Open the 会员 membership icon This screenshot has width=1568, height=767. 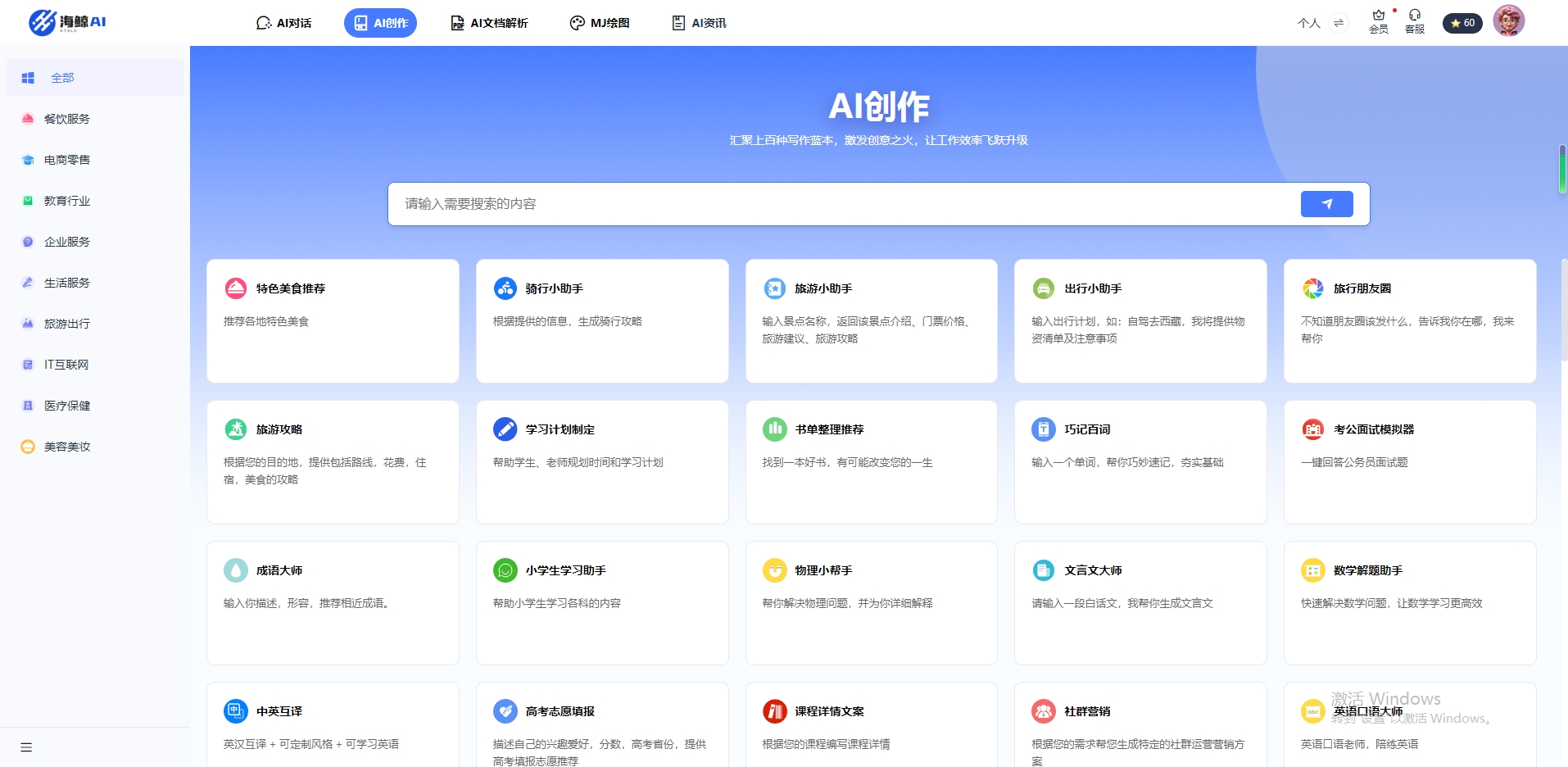(1379, 22)
